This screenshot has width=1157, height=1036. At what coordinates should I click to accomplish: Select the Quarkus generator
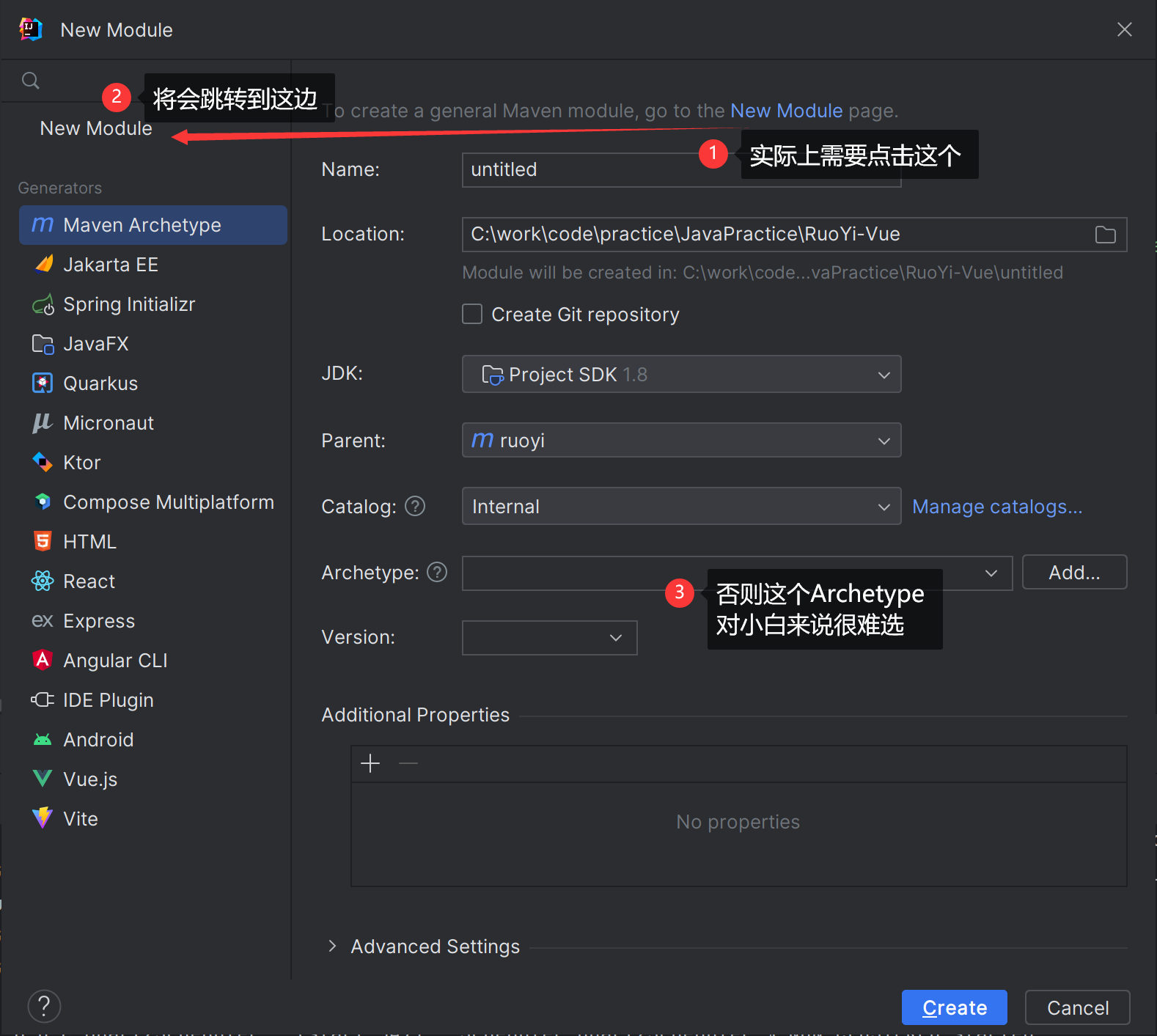pos(100,383)
